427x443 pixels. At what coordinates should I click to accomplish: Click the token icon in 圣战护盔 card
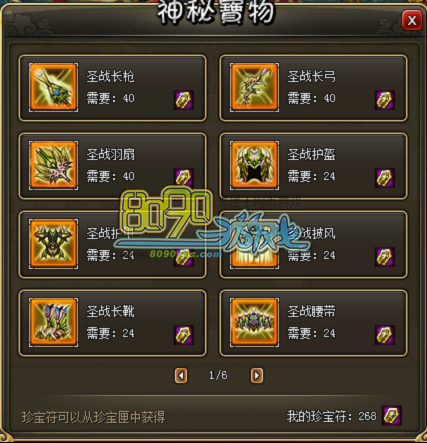(x=385, y=178)
